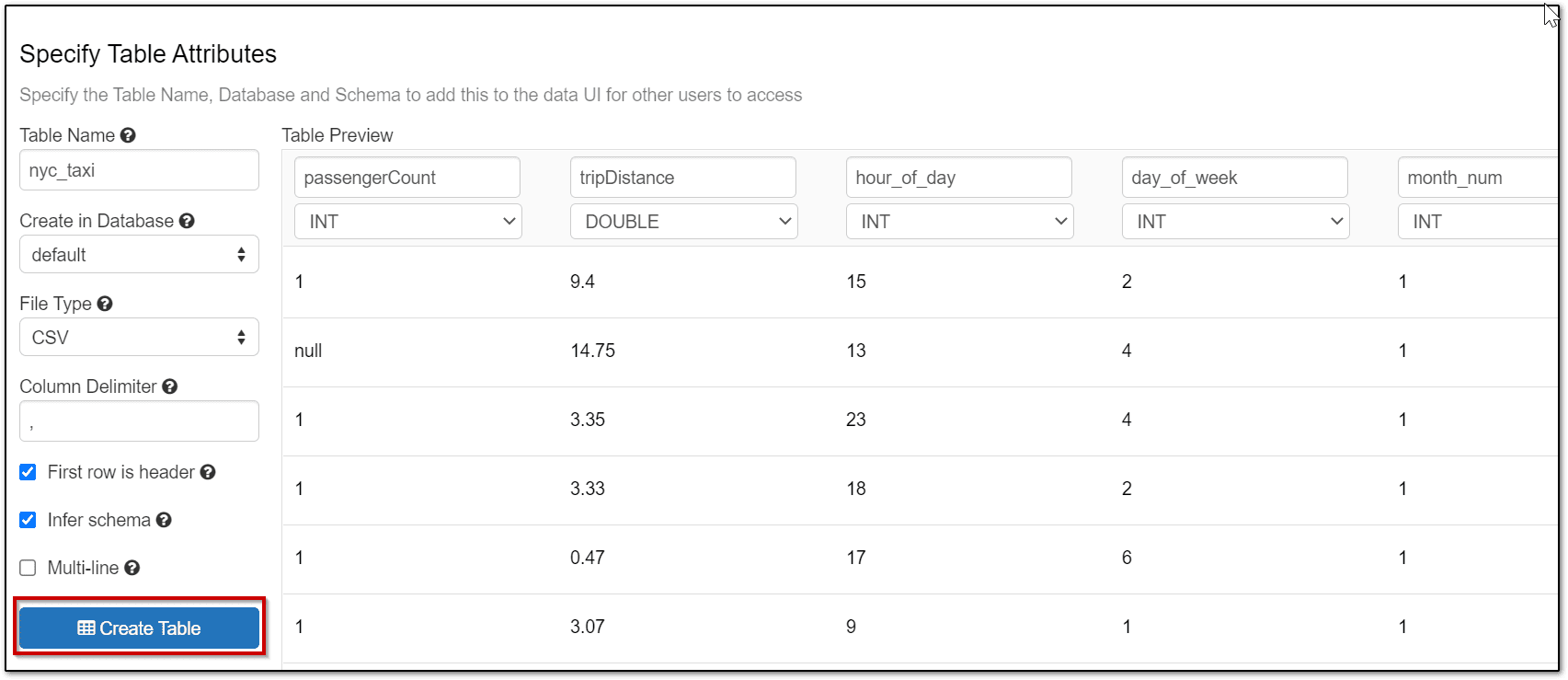Select the tripDistance column name field

click(x=682, y=178)
